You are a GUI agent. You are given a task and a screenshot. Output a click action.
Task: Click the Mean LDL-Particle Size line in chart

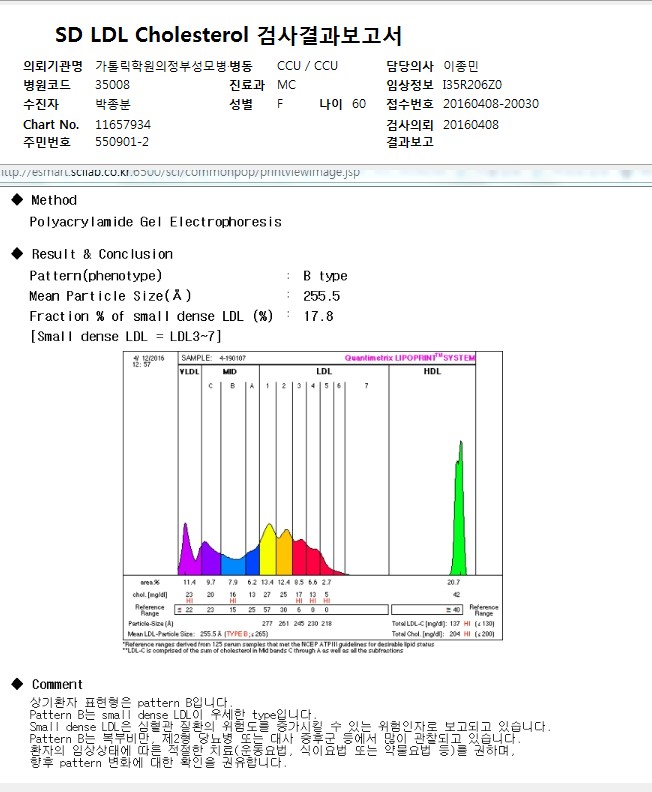(197, 634)
